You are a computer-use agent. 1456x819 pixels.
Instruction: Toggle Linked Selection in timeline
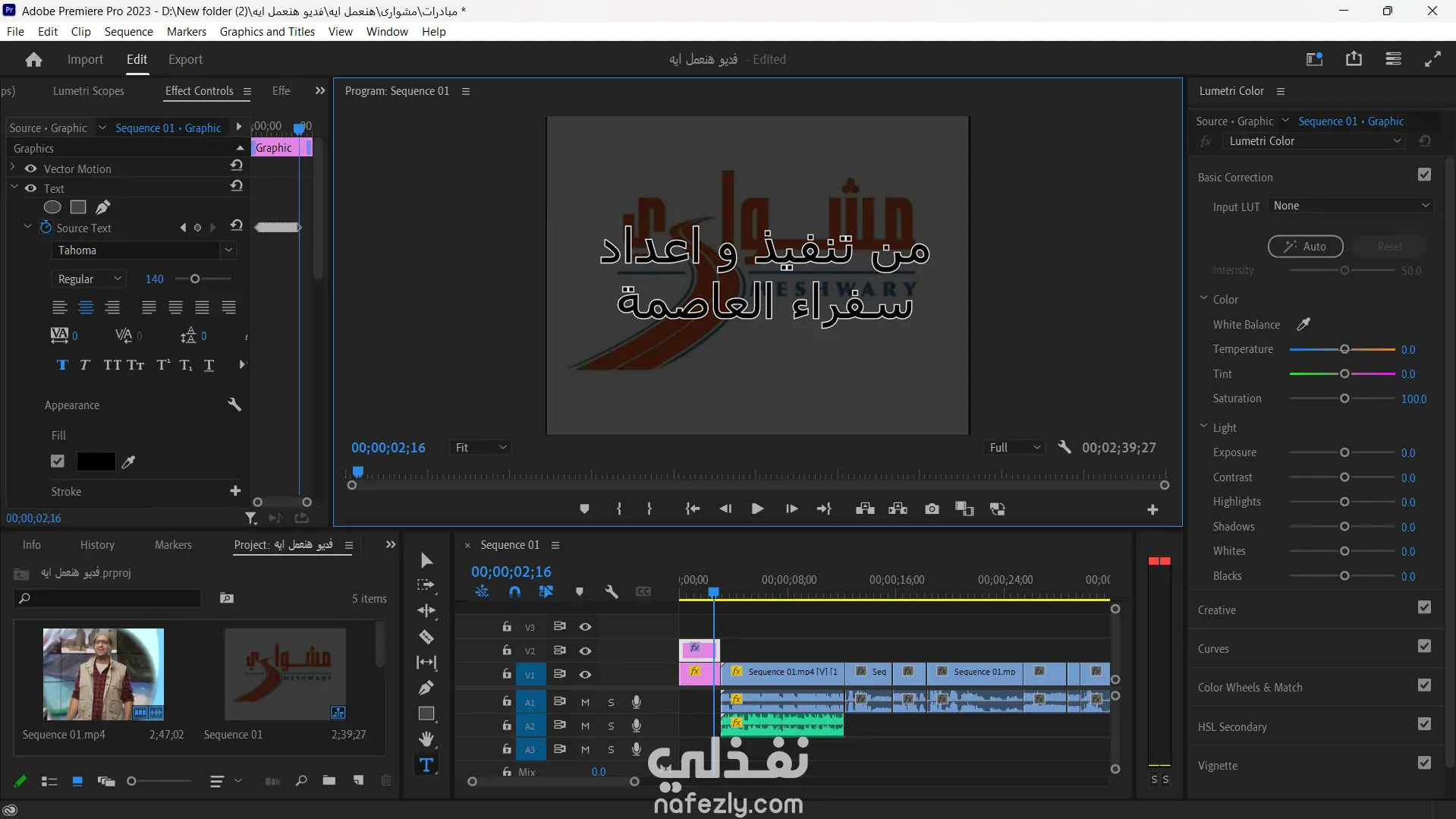pos(546,592)
